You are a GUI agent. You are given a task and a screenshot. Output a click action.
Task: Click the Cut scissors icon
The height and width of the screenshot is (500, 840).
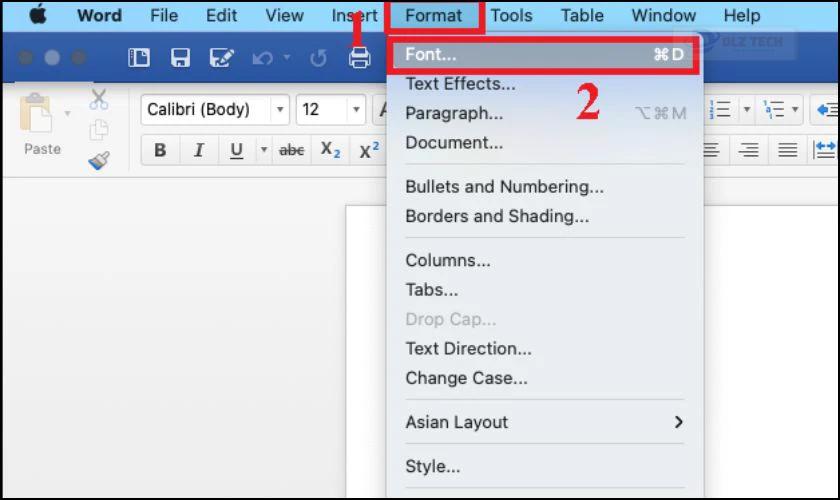(x=99, y=99)
